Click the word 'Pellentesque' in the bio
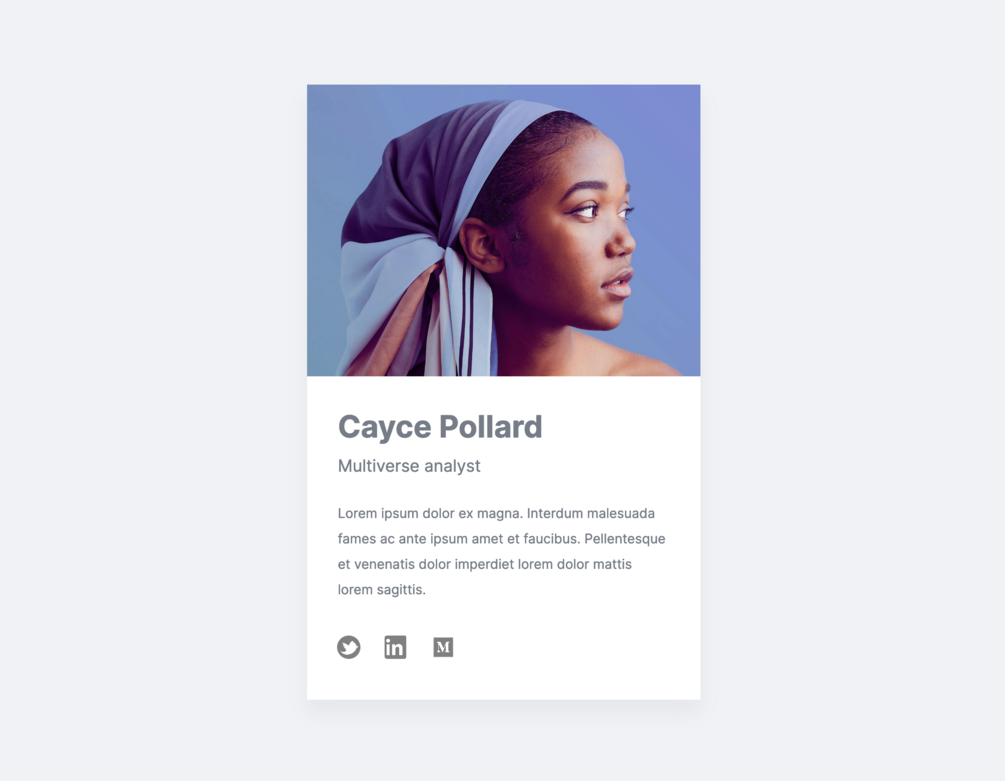 (625, 539)
